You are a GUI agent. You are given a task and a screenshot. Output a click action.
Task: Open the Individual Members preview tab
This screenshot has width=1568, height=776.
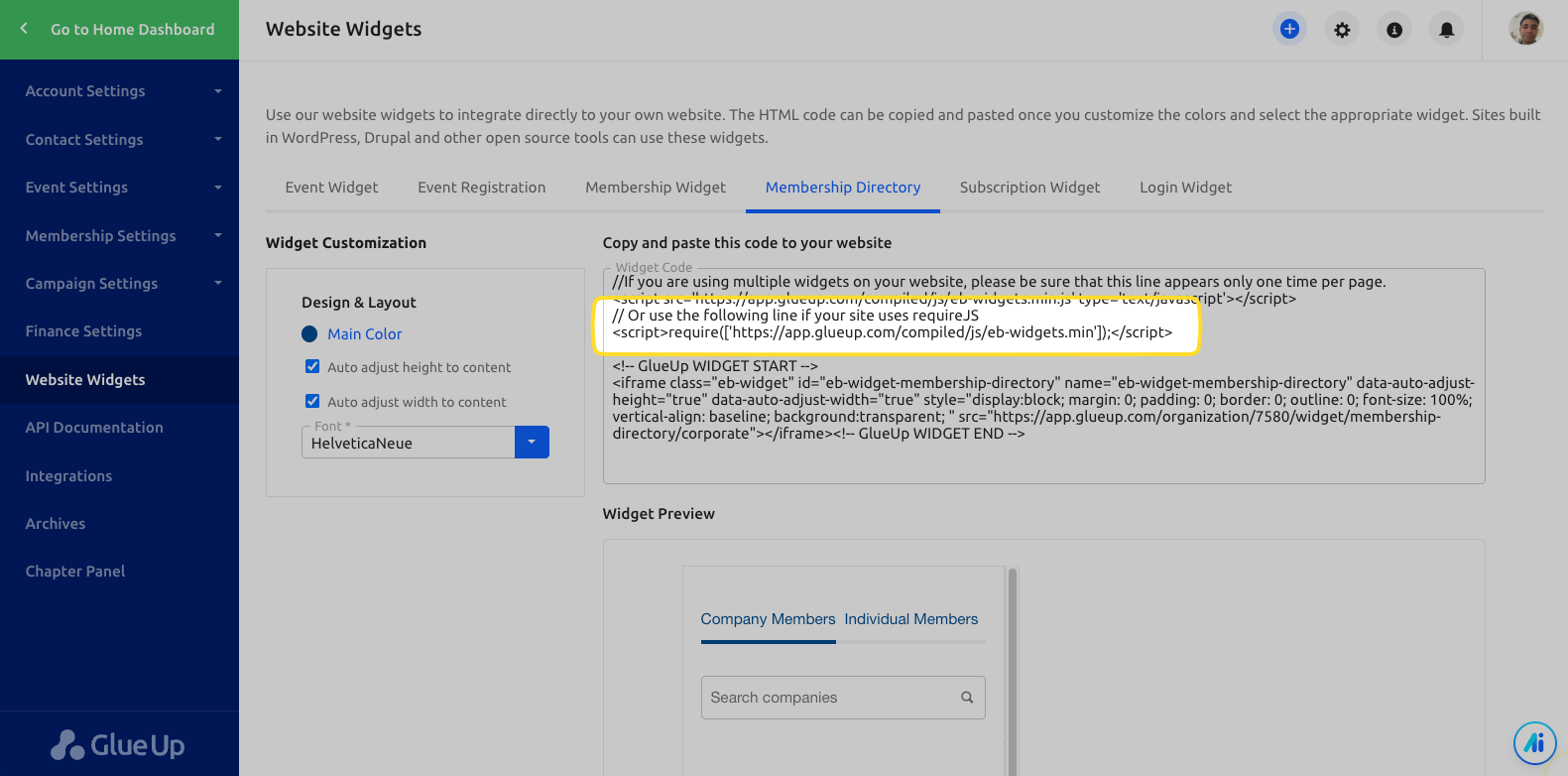pyautogui.click(x=911, y=619)
